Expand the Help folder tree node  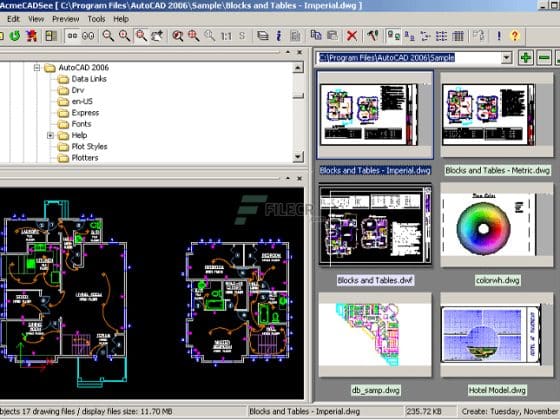(50, 135)
